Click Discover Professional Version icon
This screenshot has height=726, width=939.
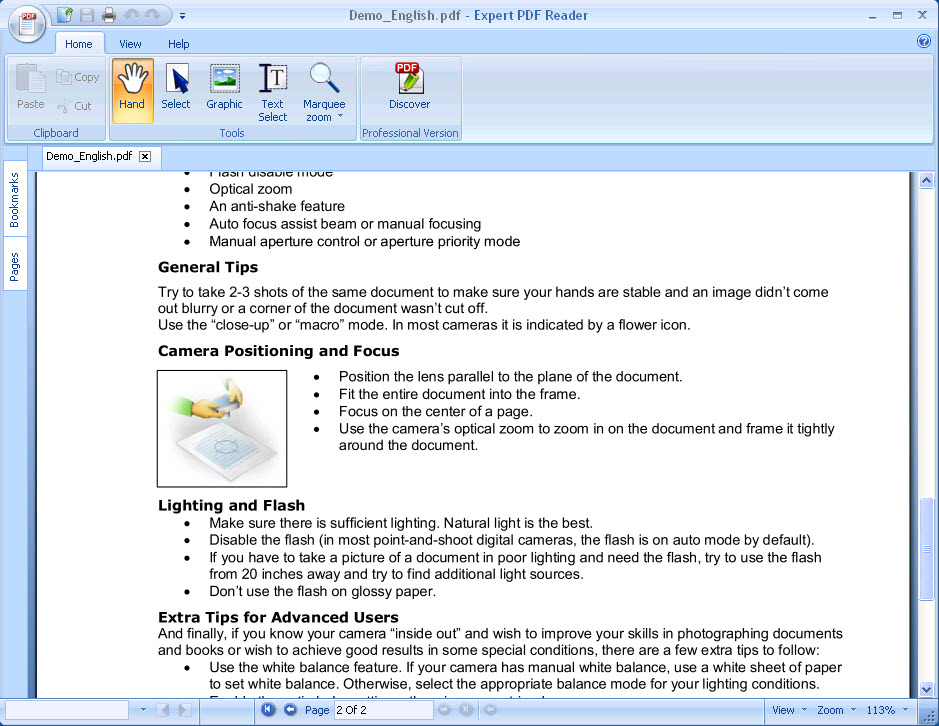410,86
